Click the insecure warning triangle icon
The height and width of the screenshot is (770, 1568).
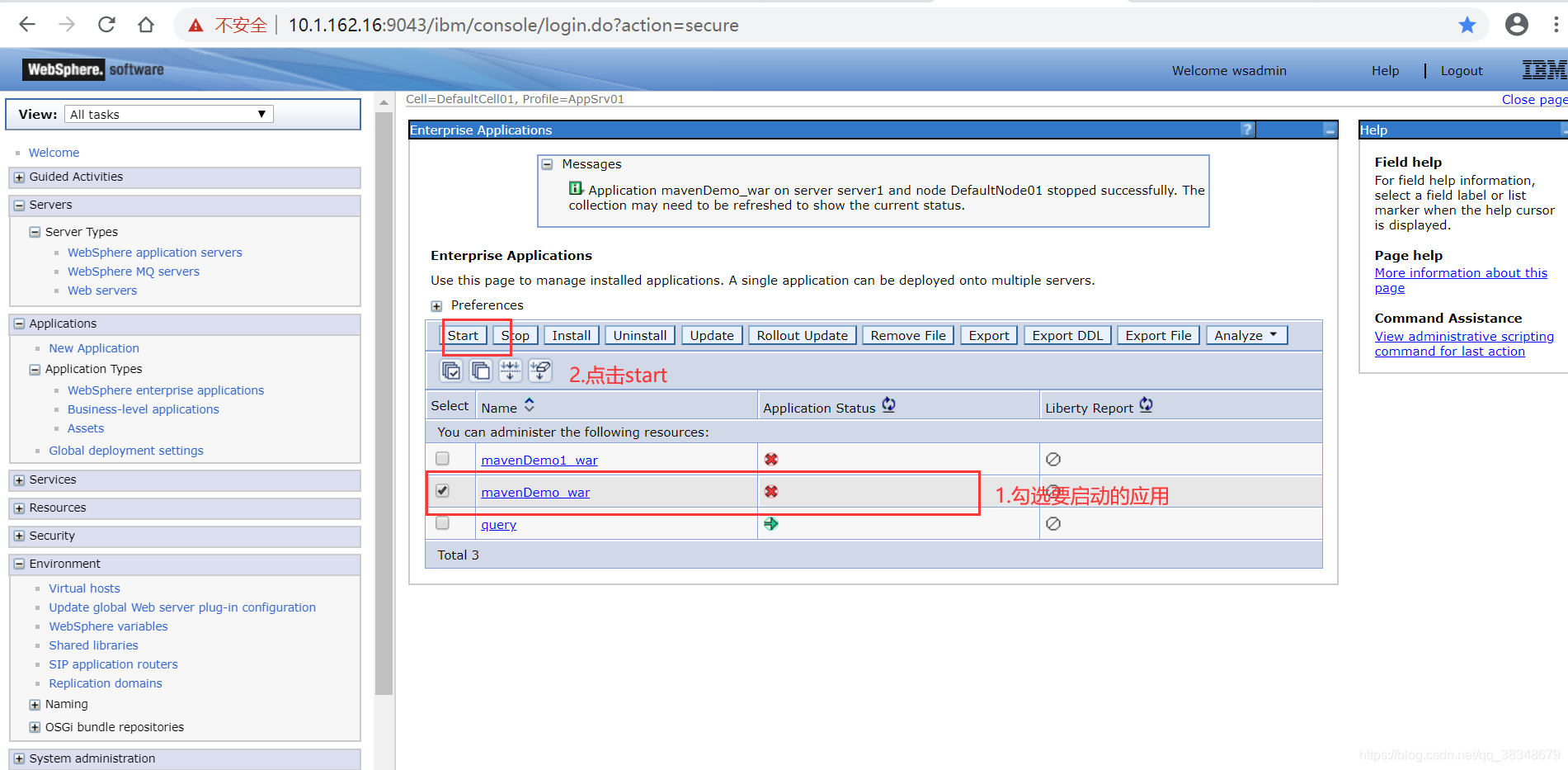click(x=195, y=26)
